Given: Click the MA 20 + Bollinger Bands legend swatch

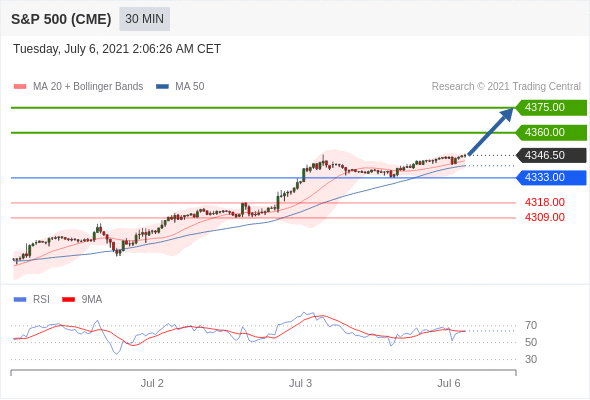Looking at the screenshot, I should [x=20, y=87].
